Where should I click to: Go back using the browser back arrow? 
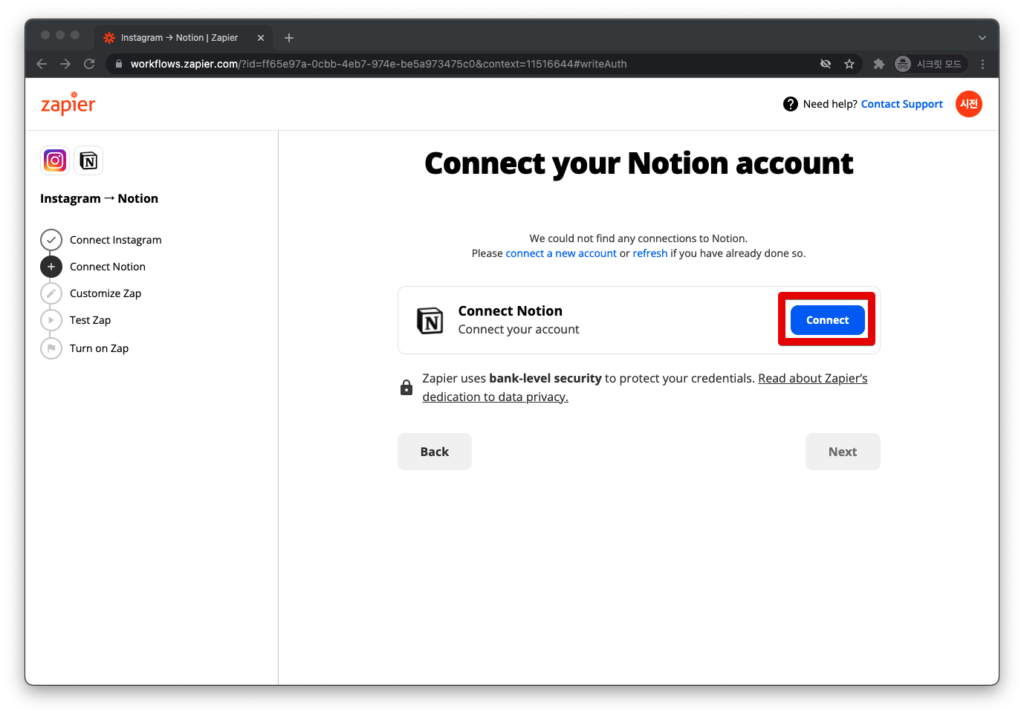[42, 64]
